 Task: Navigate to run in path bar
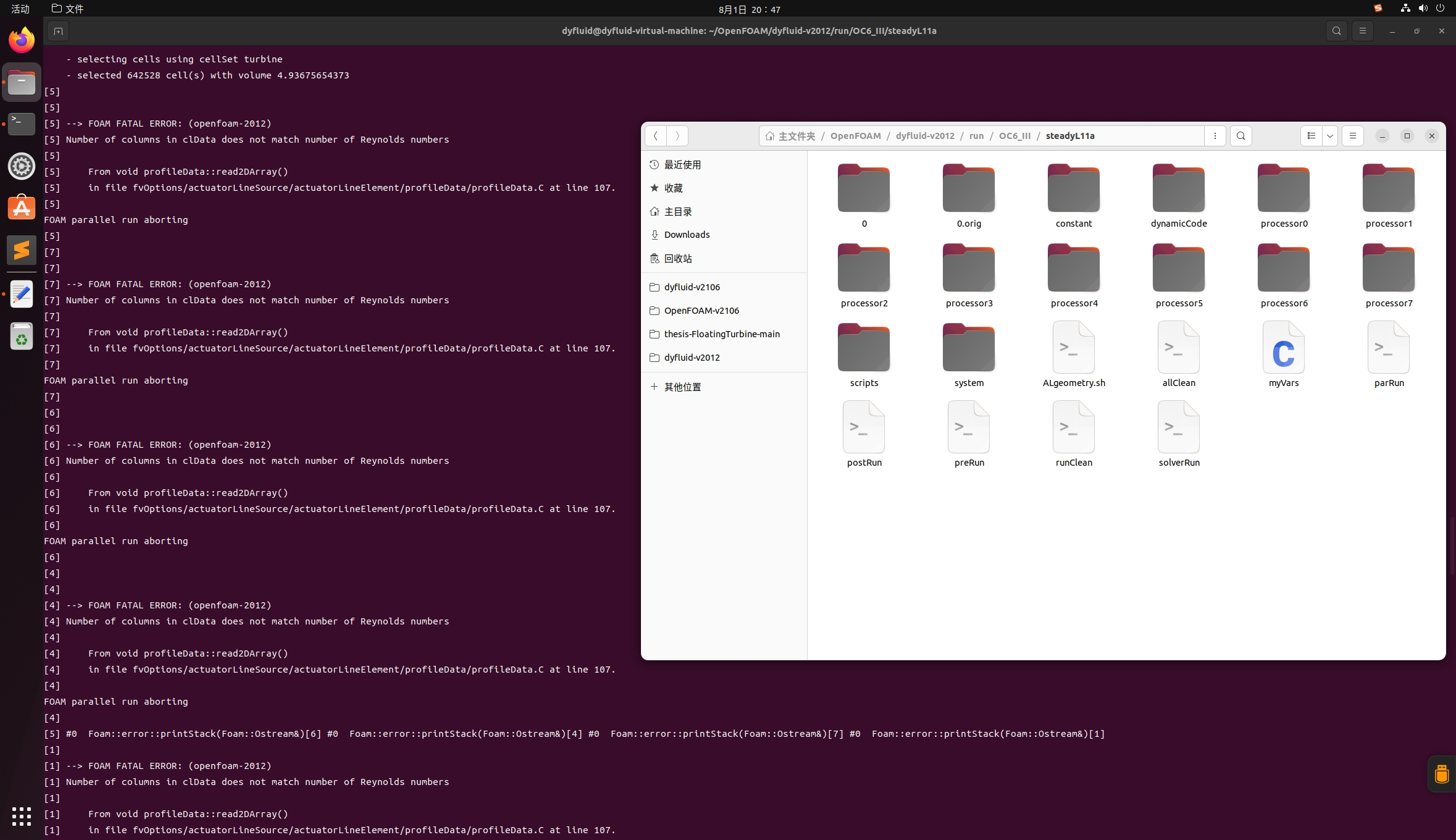point(976,136)
